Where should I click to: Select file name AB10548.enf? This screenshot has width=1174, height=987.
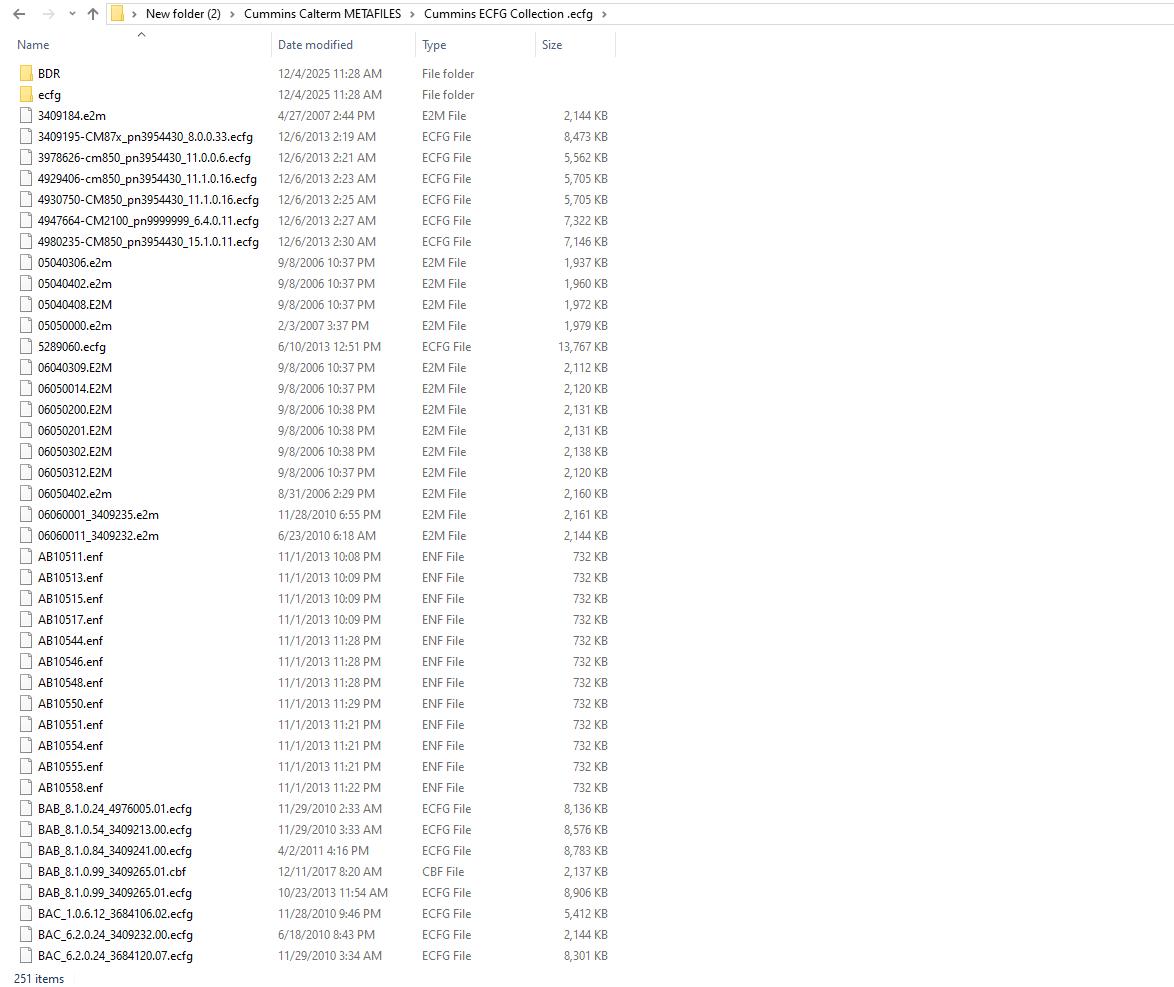pyautogui.click(x=70, y=682)
